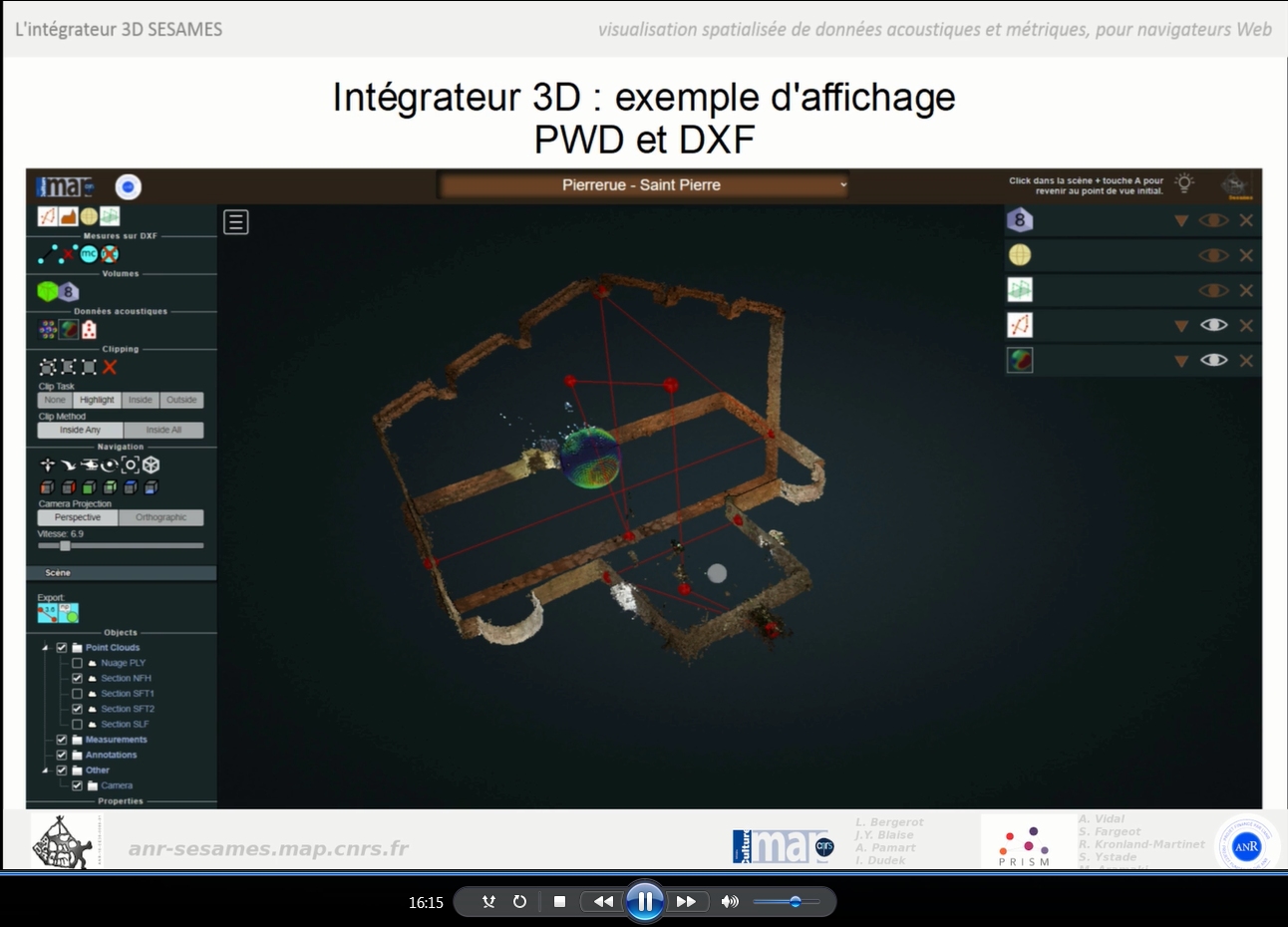Uncheck the Section NFH checkbox
The height and width of the screenshot is (927, 1288).
[x=77, y=679]
